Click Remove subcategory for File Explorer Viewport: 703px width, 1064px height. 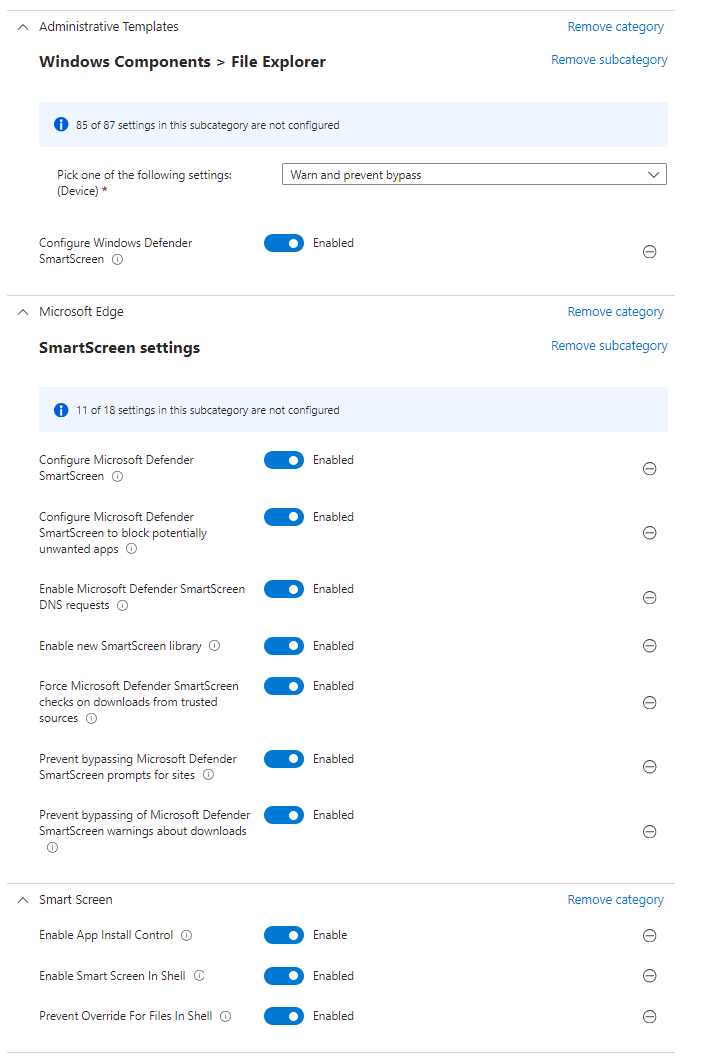point(609,60)
